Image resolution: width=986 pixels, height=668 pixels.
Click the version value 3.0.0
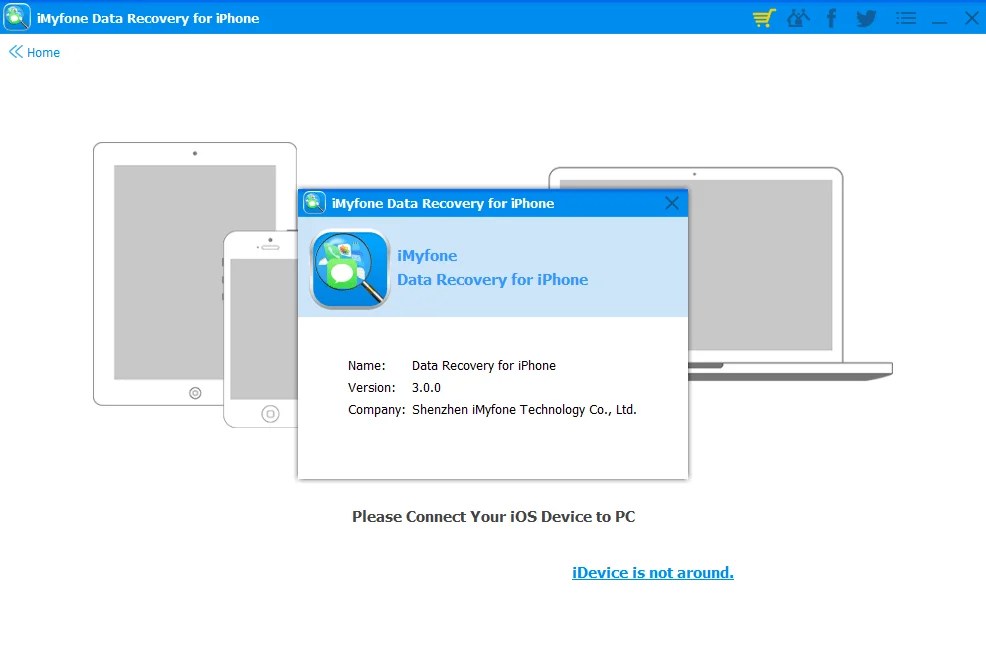point(426,387)
